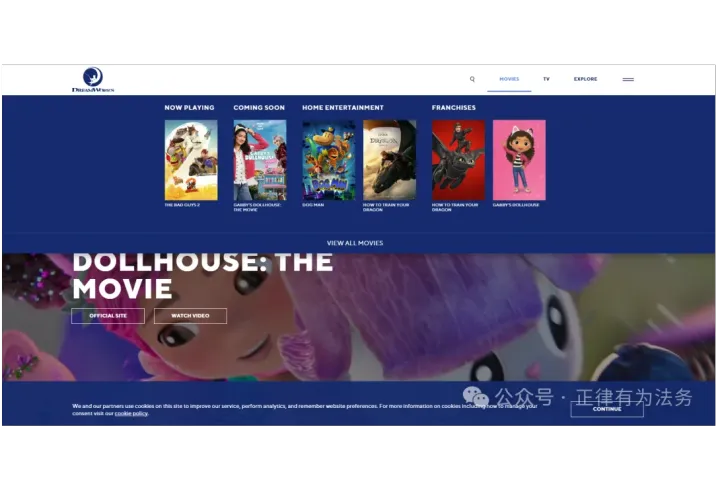Screen dimensions: 720x480
Task: Open the Dog Man poster
Action: pos(329,160)
